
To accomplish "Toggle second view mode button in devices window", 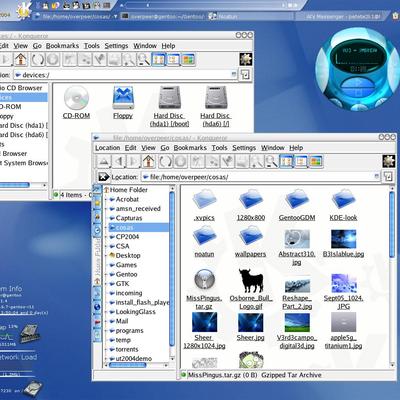I will (x=173, y=60).
